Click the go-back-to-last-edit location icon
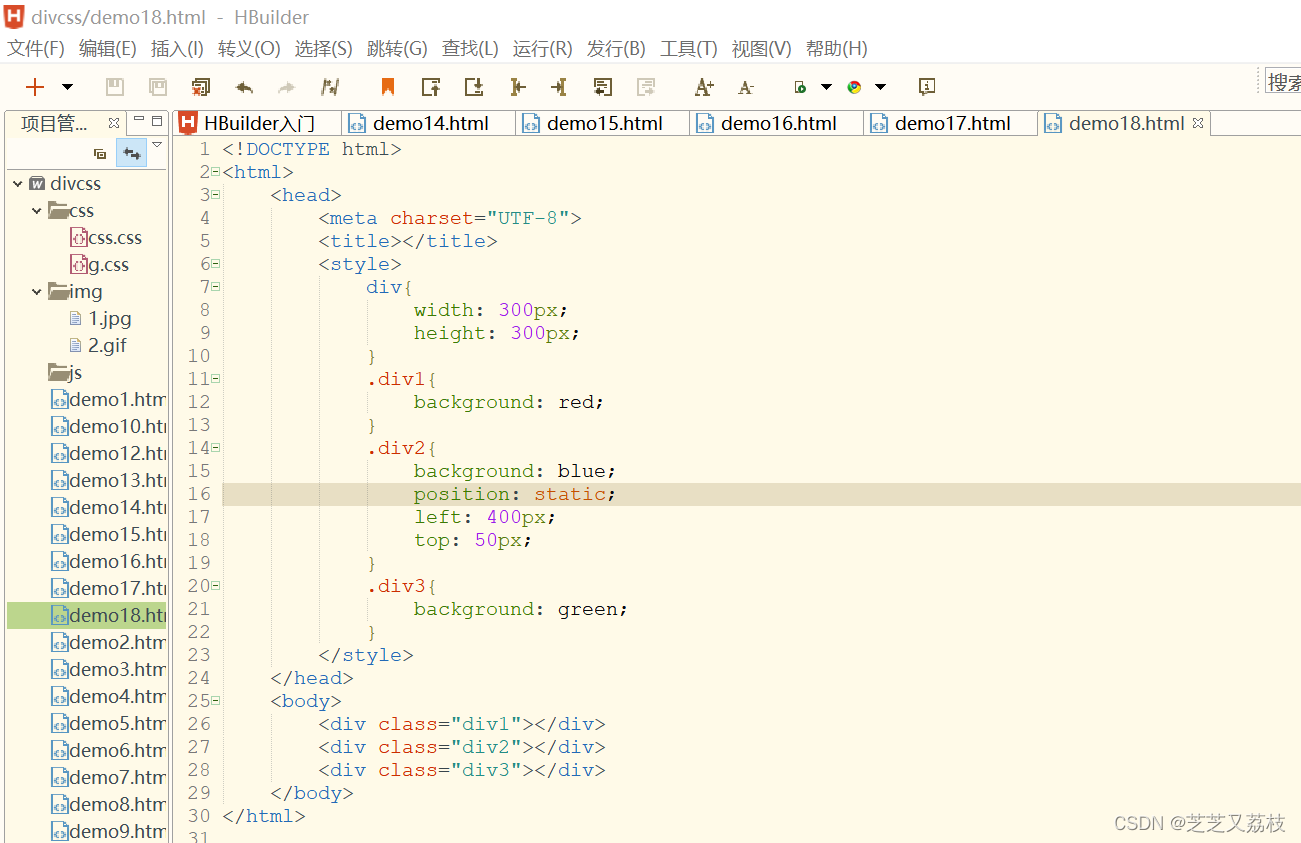 (x=602, y=87)
